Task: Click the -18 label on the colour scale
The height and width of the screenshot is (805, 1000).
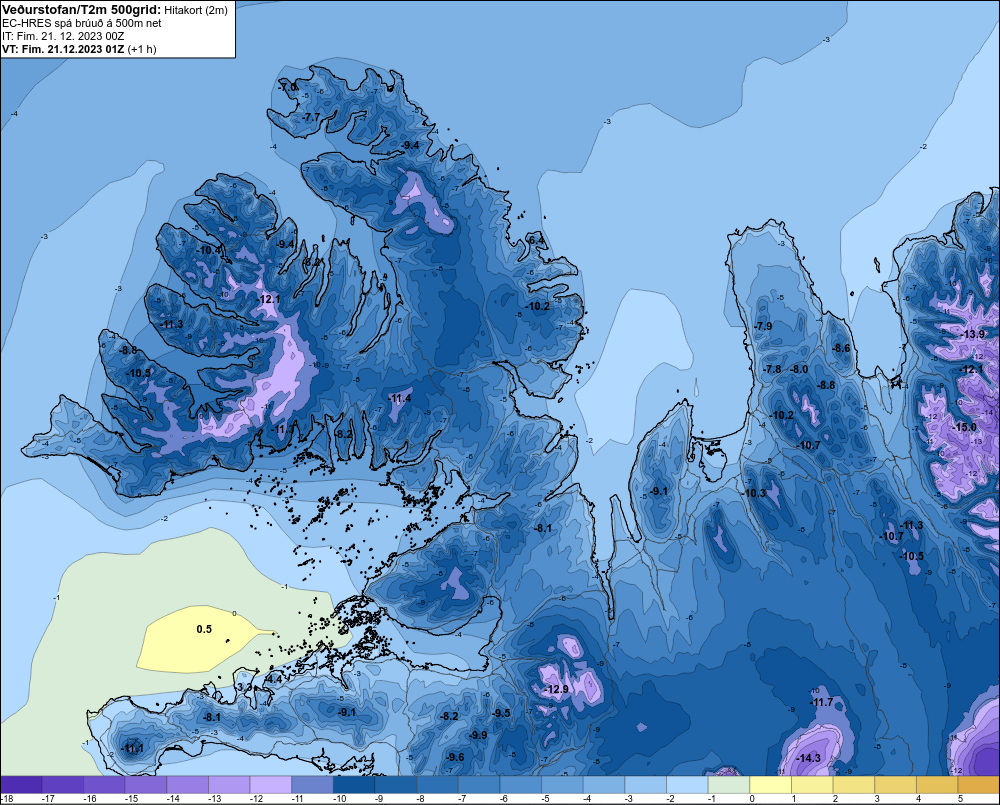Action: (x=7, y=799)
